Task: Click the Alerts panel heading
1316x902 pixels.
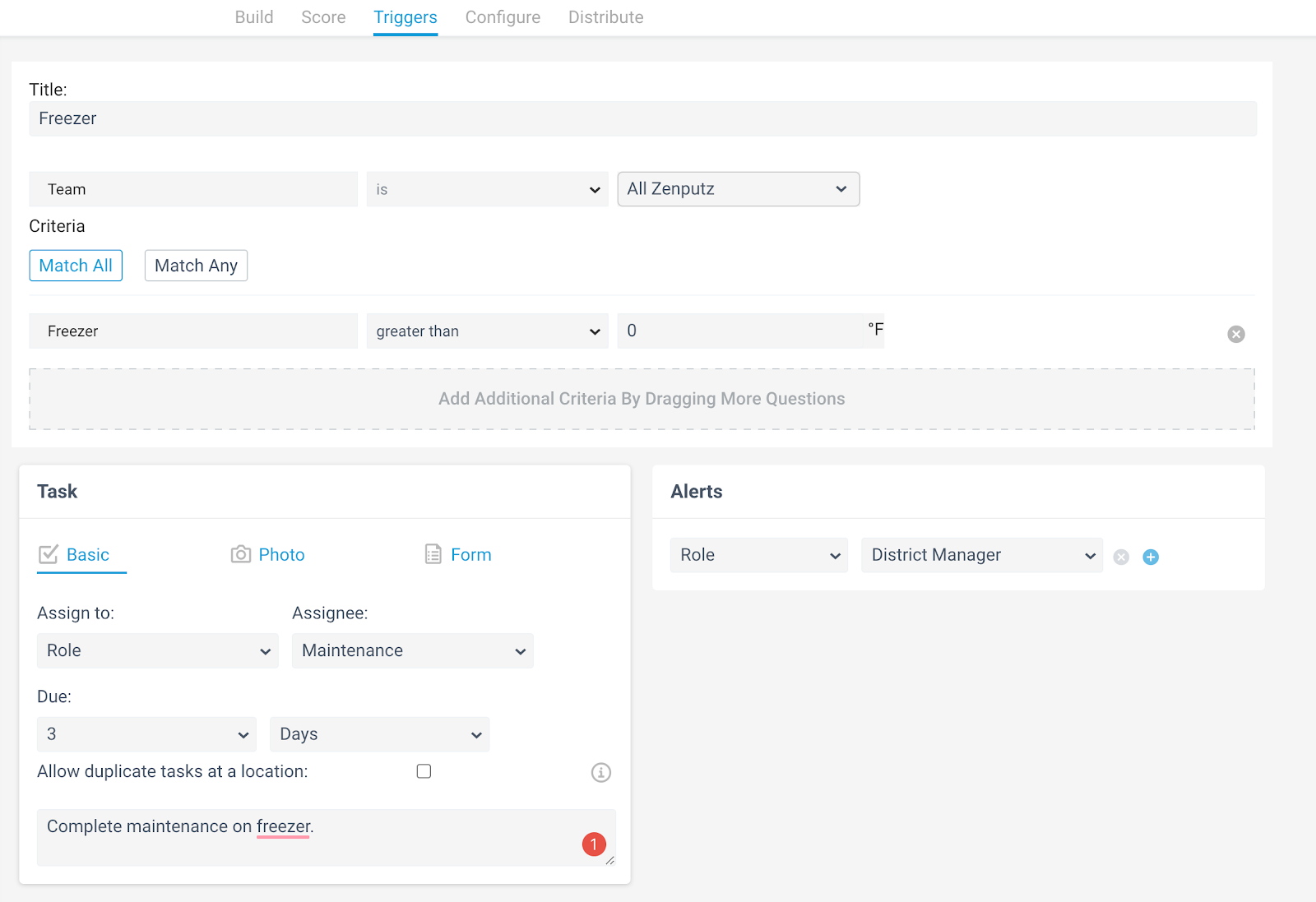Action: pos(697,492)
